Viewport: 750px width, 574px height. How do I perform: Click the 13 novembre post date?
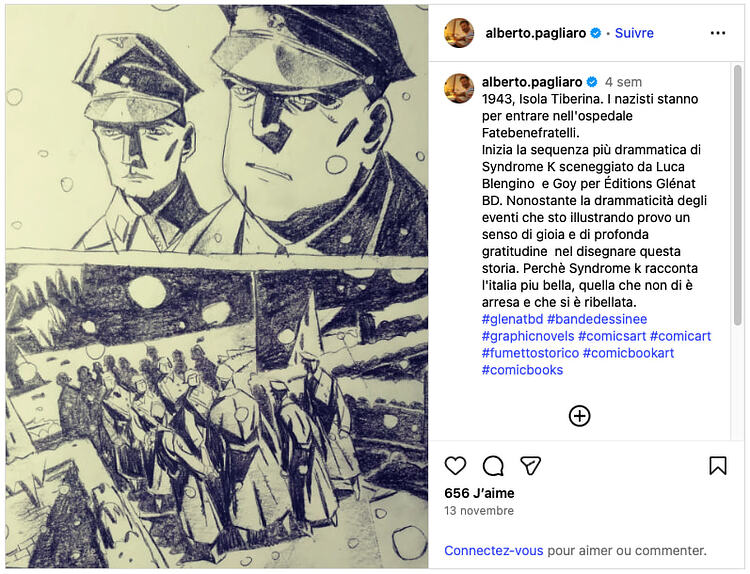point(479,511)
